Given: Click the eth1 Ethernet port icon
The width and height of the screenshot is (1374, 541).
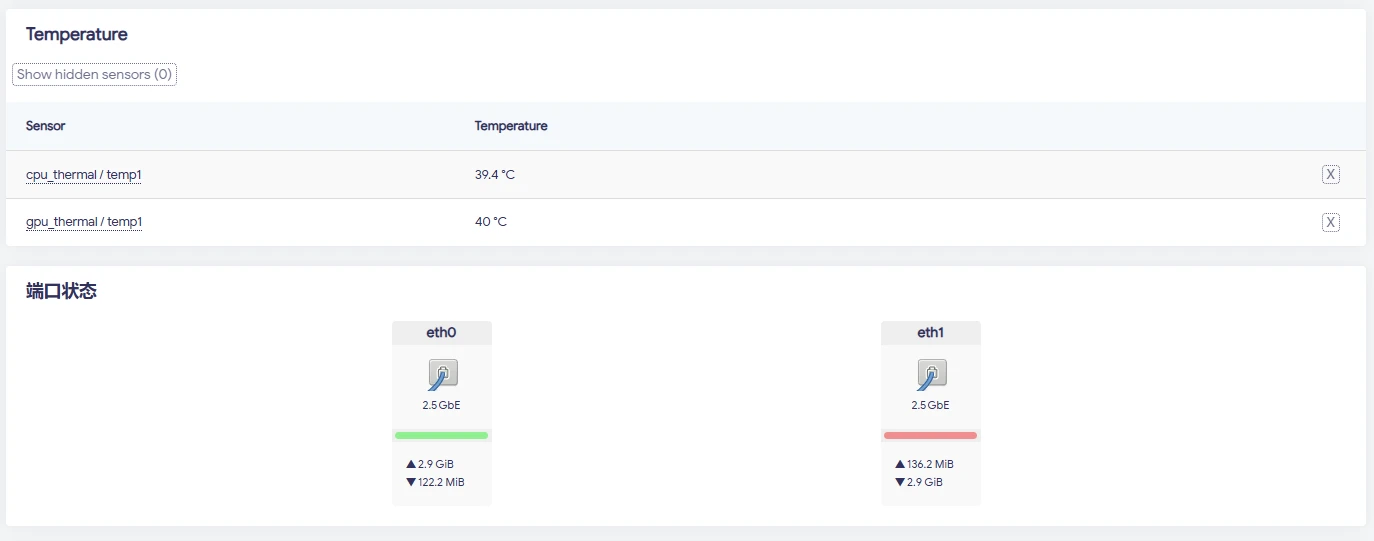Looking at the screenshot, I should pyautogui.click(x=931, y=375).
